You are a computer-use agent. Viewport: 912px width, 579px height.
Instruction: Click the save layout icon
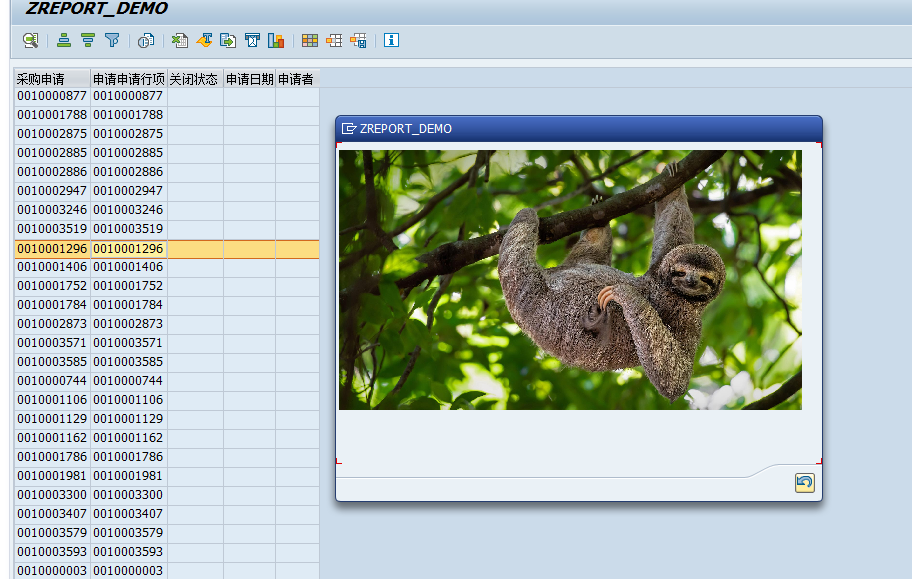(358, 40)
